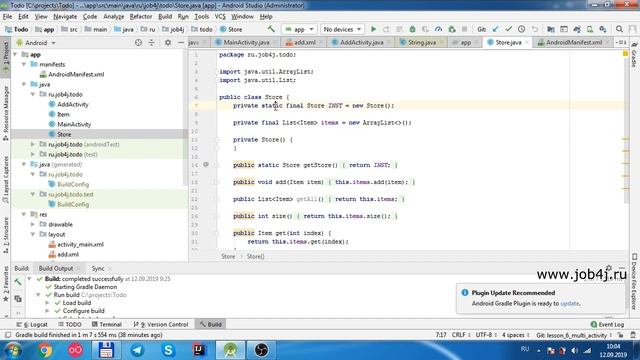Click the collapse-all icon in Project panel

pyautogui.click(x=151, y=42)
